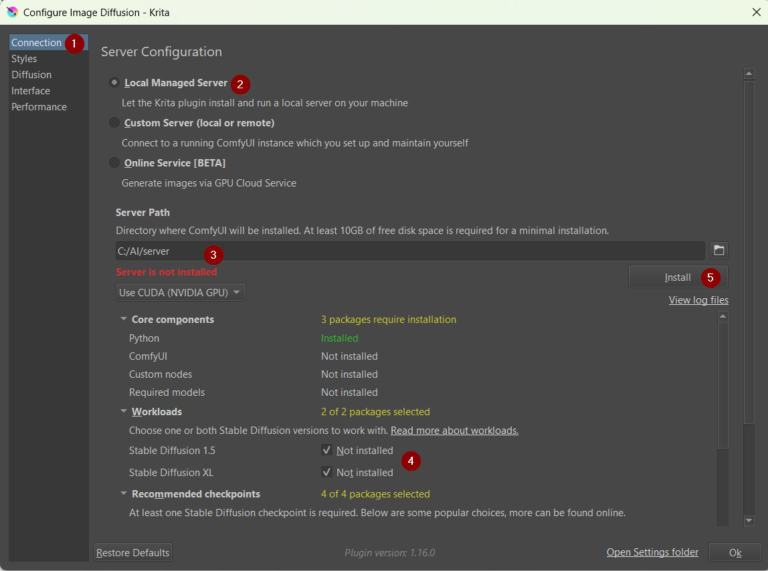
Task: Open the Interface settings page
Action: pyautogui.click(x=31, y=91)
